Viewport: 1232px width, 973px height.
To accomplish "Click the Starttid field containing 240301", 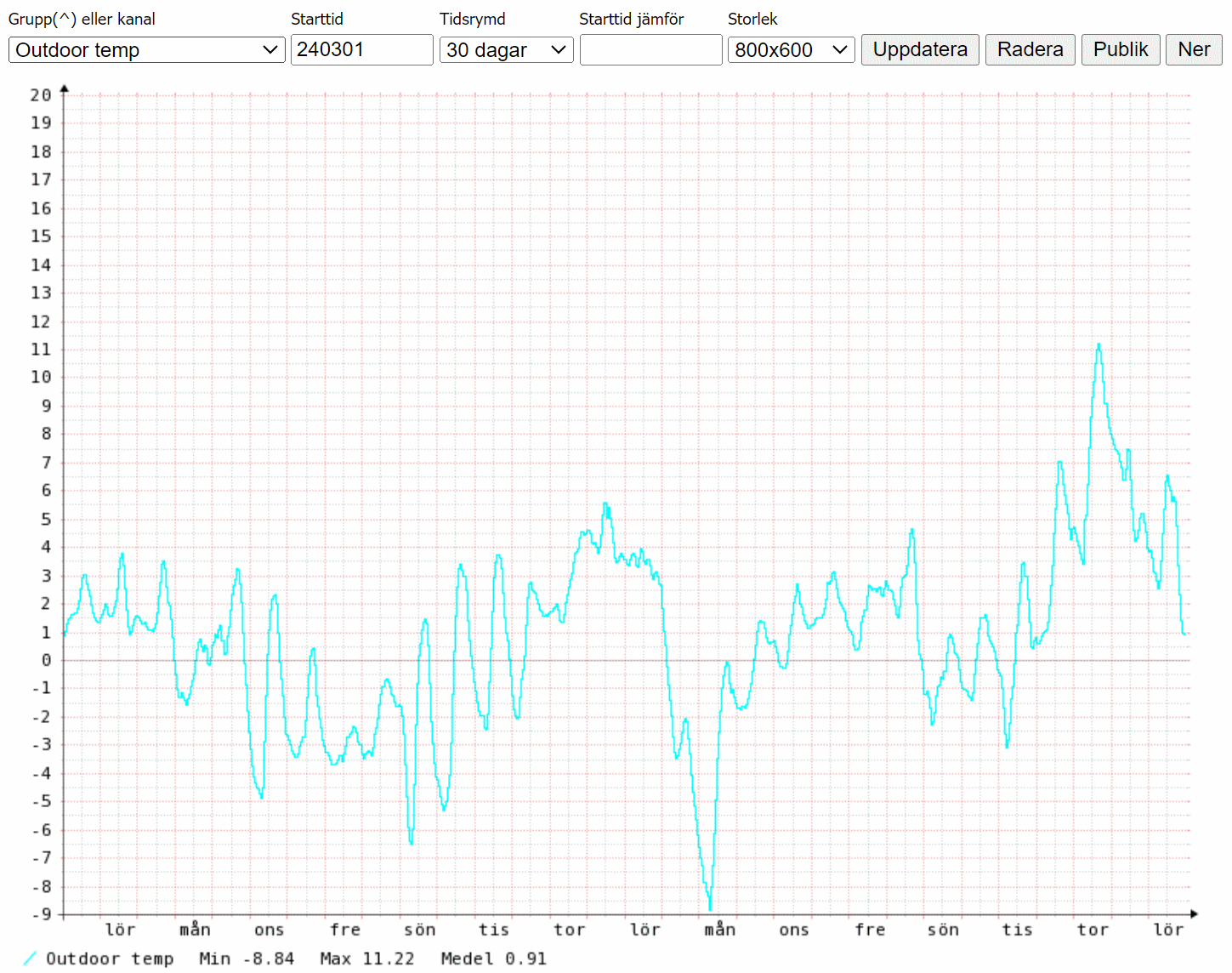I will (361, 50).
